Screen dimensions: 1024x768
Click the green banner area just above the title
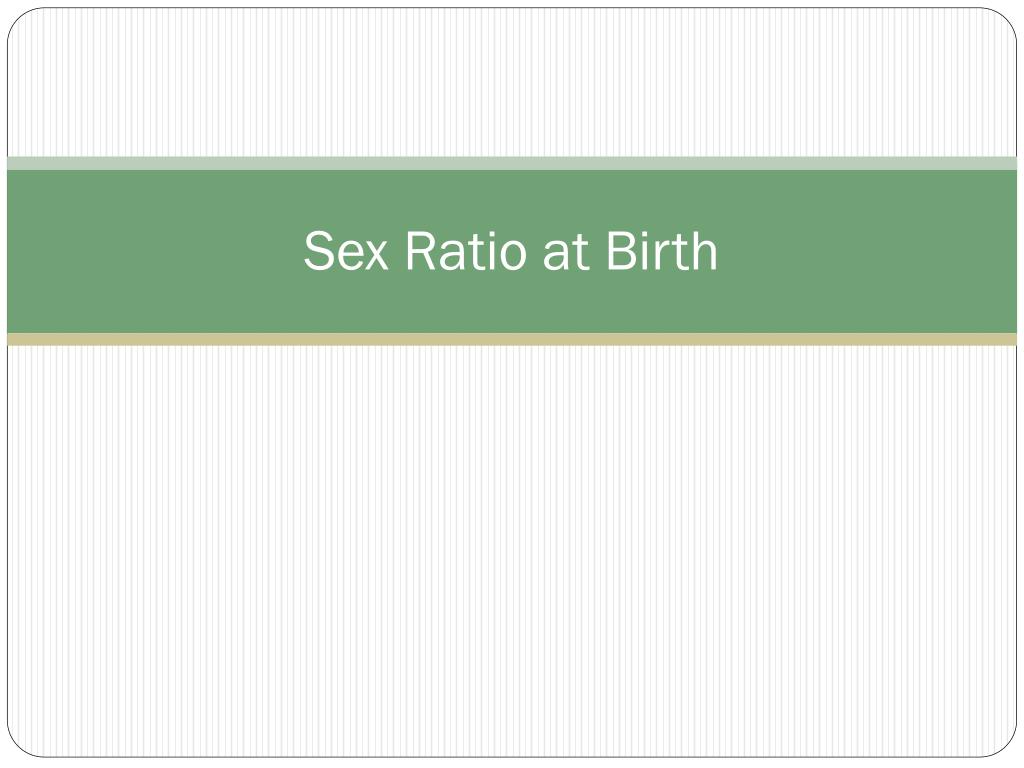(511, 199)
